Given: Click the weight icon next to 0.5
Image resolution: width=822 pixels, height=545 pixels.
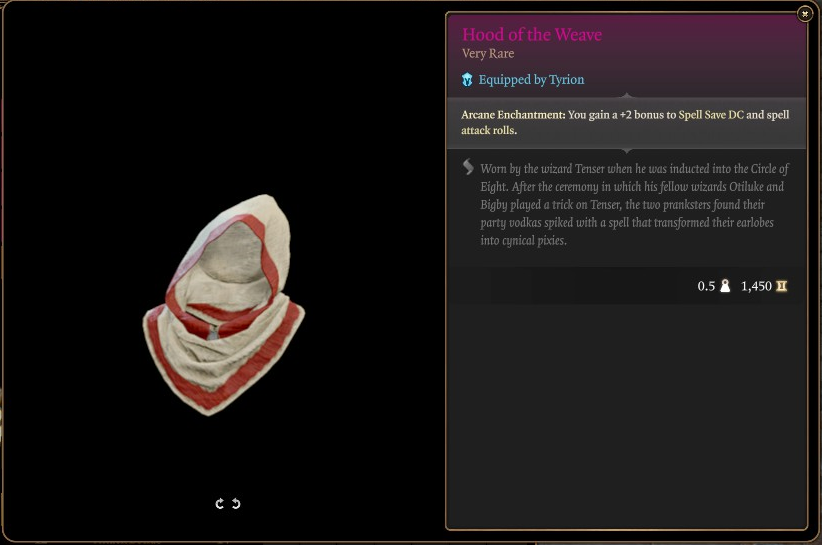Looking at the screenshot, I should tap(725, 286).
